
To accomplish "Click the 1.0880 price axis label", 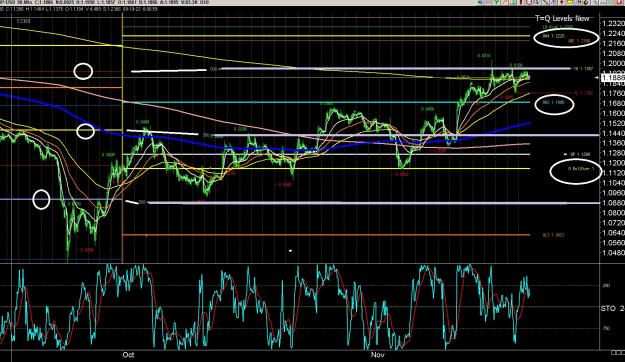I will tap(614, 203).
